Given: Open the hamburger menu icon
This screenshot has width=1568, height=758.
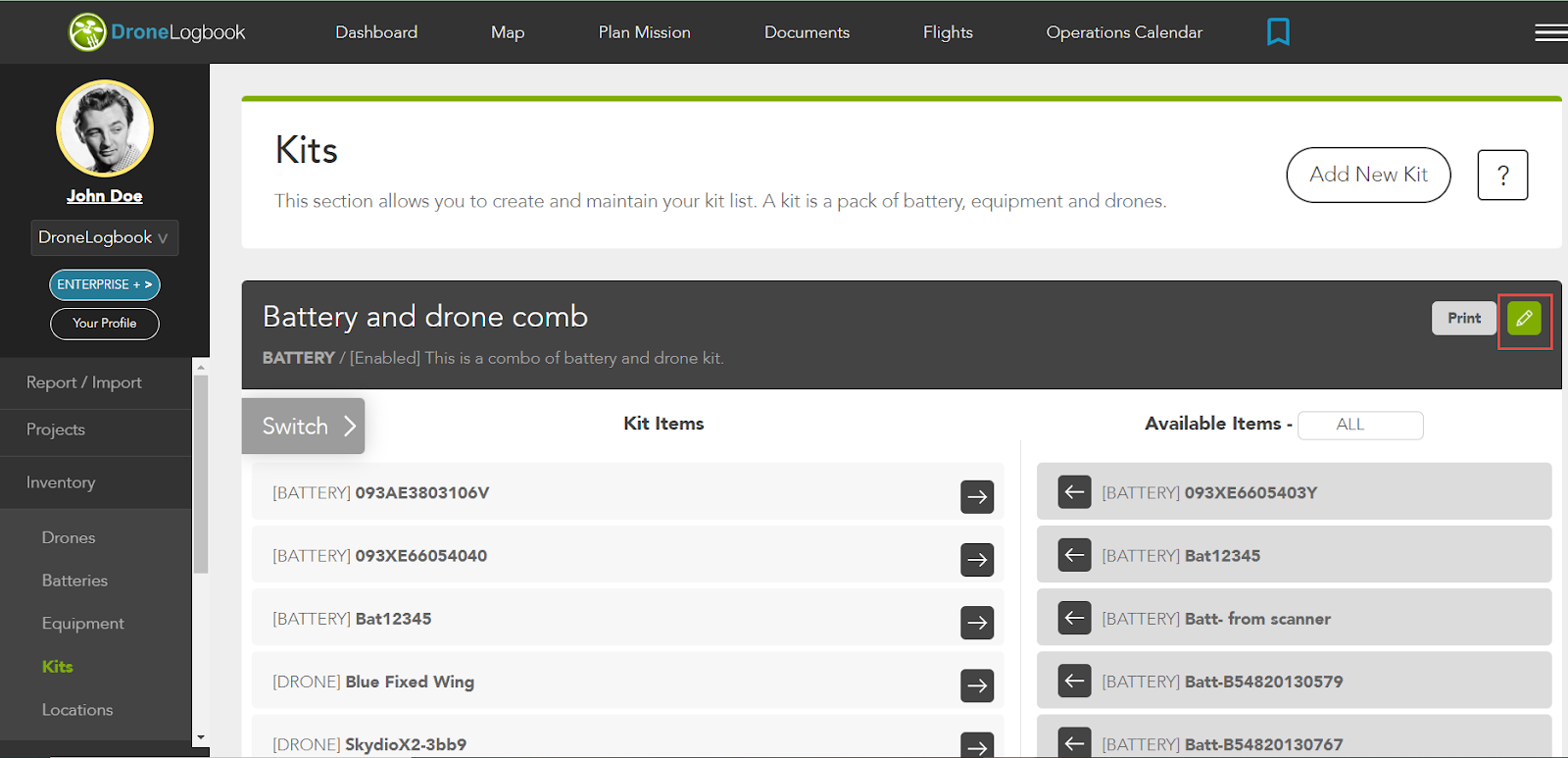Looking at the screenshot, I should tap(1550, 32).
